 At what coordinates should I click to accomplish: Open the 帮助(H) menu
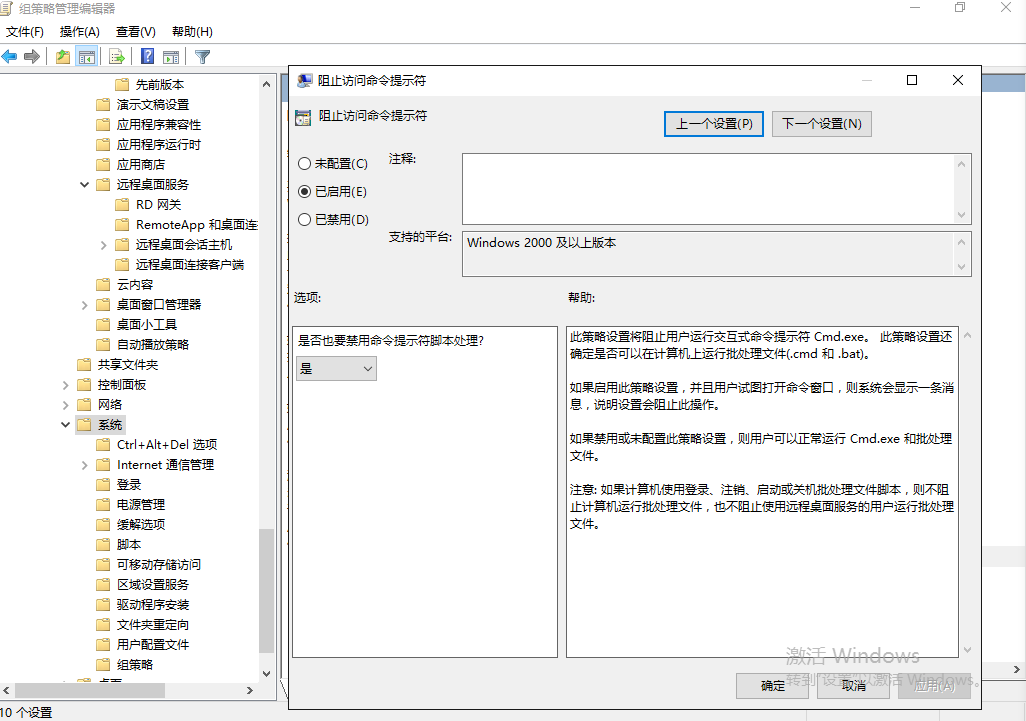192,31
